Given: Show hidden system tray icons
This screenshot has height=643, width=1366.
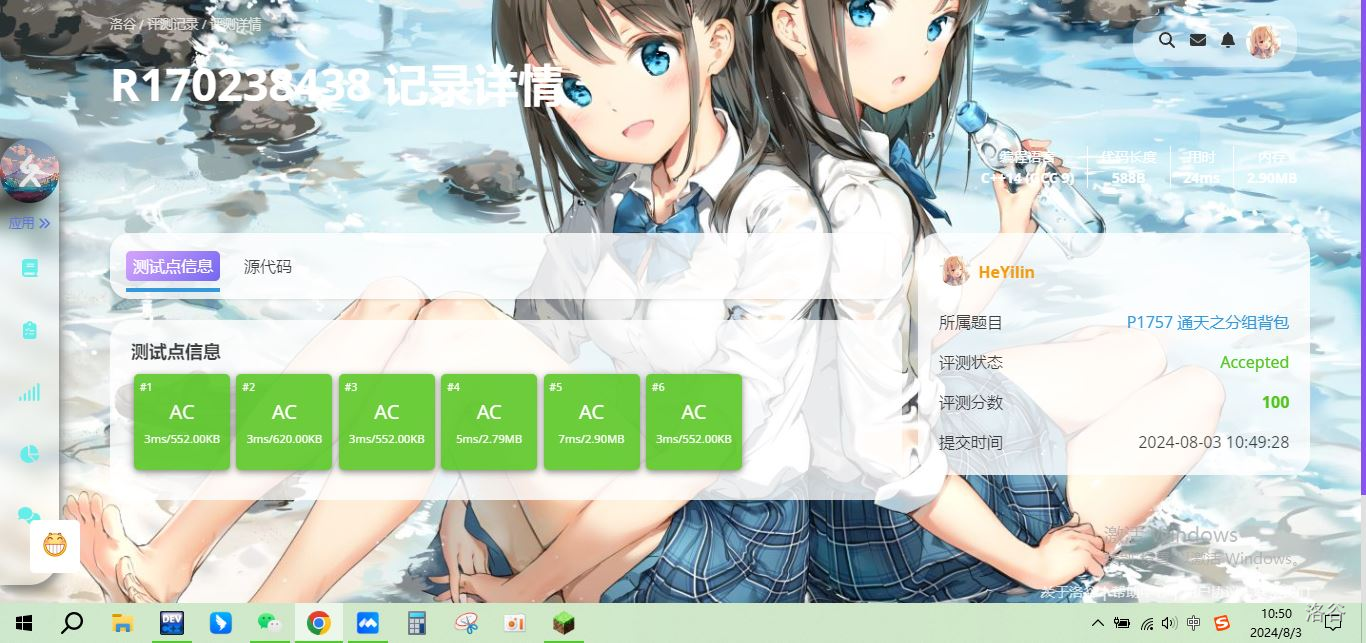Looking at the screenshot, I should (x=1098, y=623).
